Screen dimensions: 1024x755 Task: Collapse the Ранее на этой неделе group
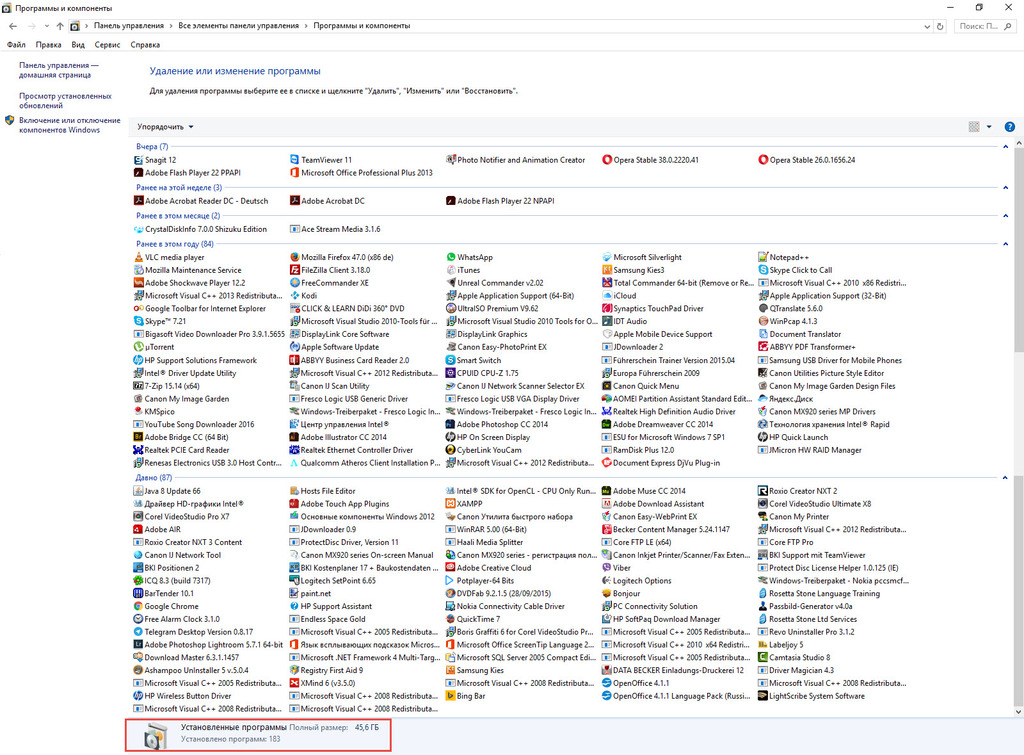(x=1005, y=188)
